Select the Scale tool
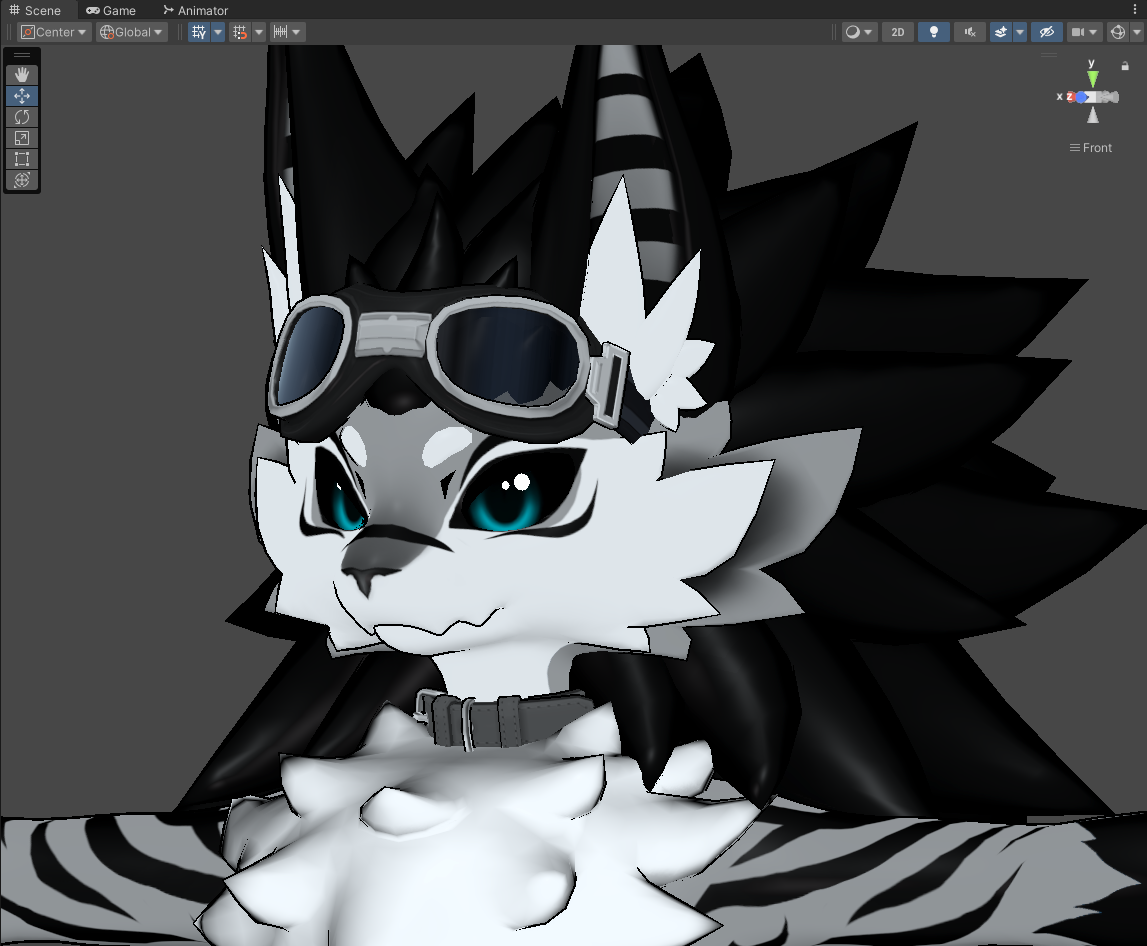Viewport: 1147px width, 946px height. [22, 138]
